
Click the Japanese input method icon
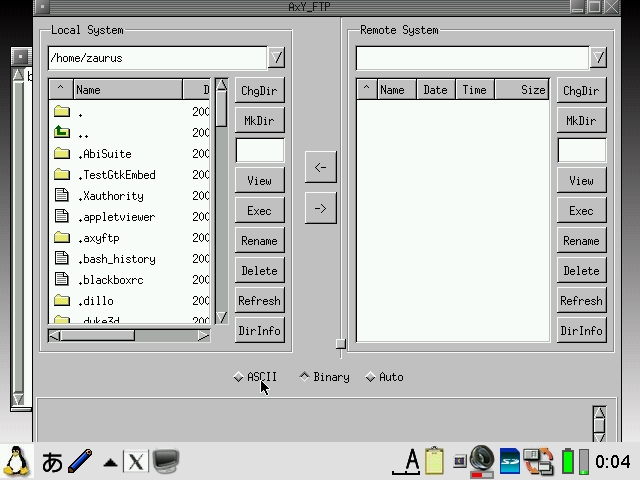pos(52,462)
